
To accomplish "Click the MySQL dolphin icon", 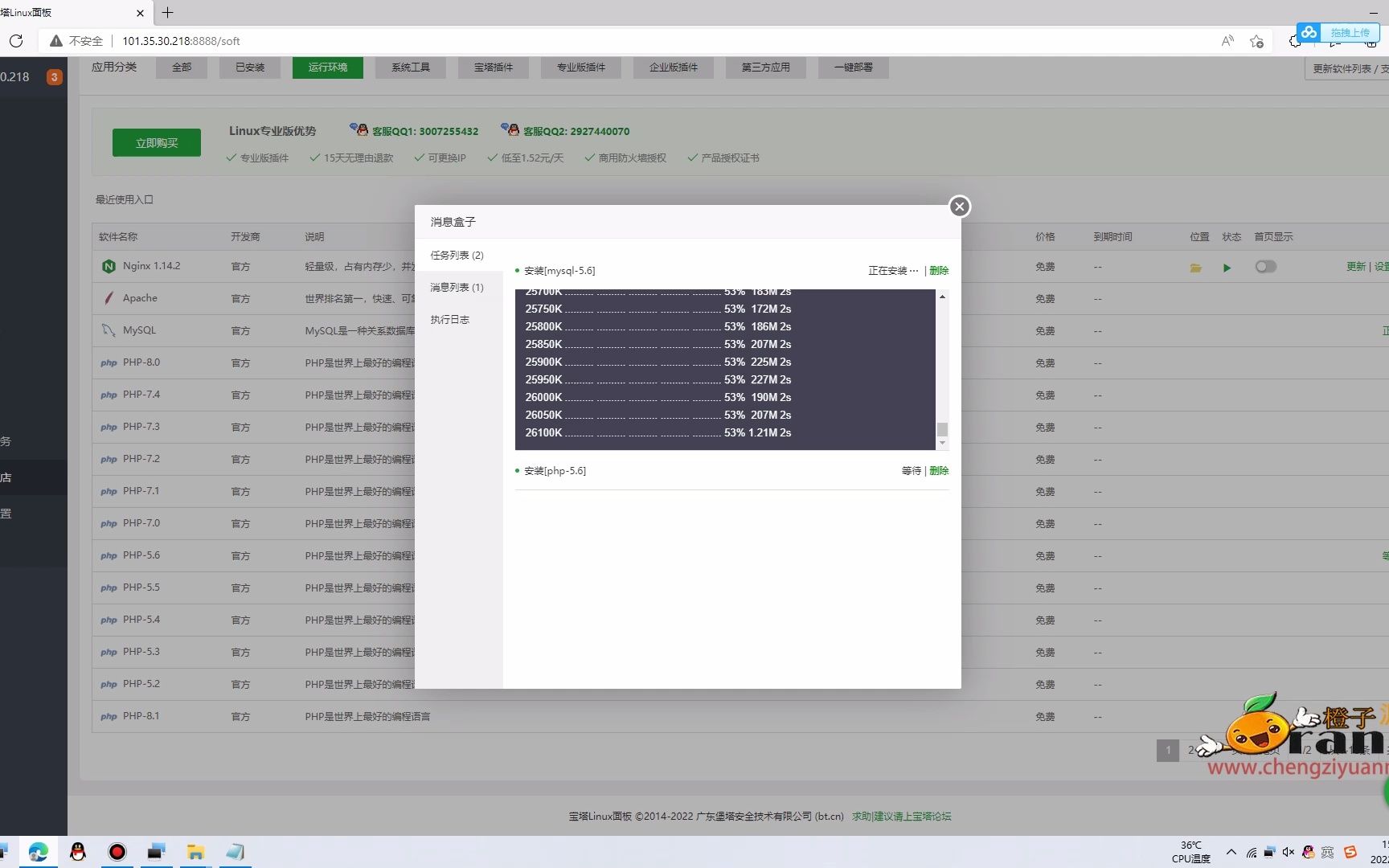I will click(x=109, y=330).
